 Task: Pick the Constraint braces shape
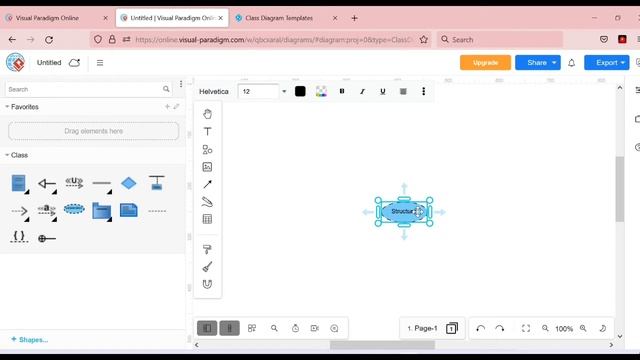pos(19,237)
